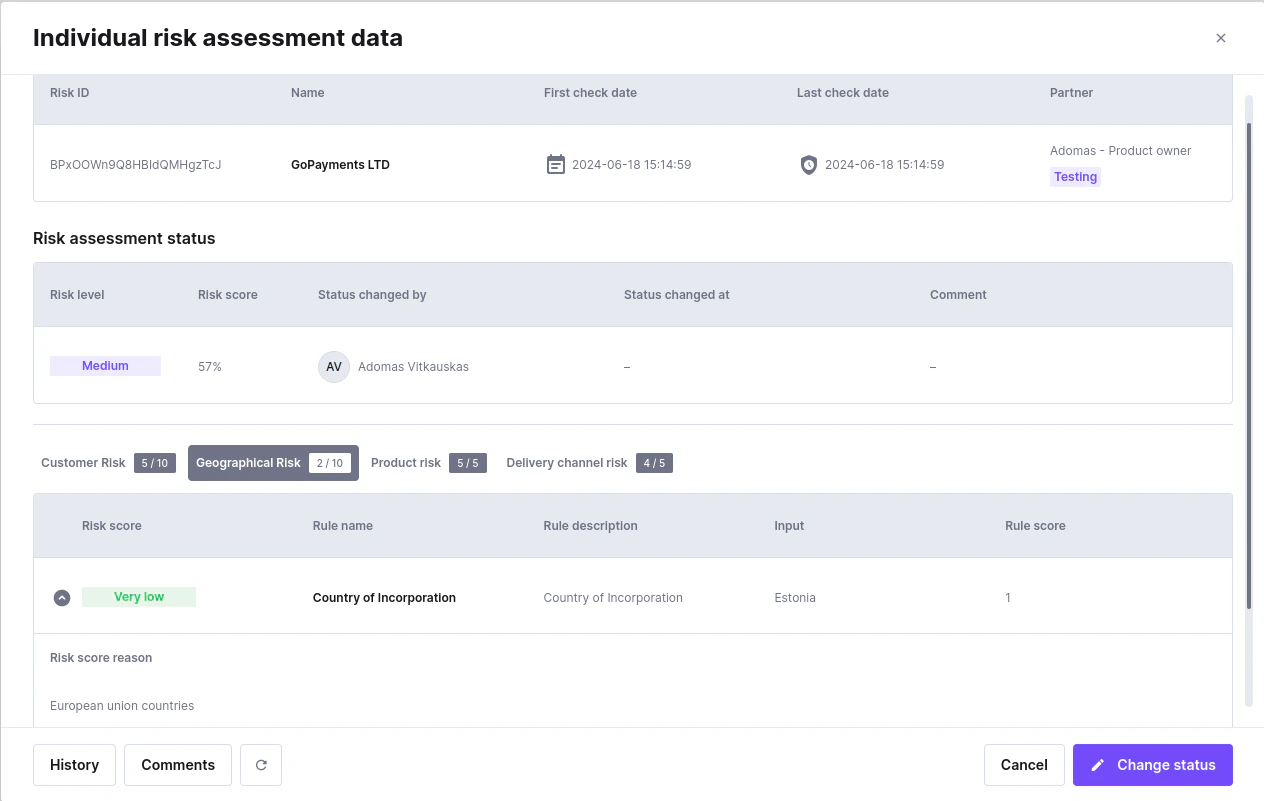Click the Status changed by column header

click(x=372, y=295)
